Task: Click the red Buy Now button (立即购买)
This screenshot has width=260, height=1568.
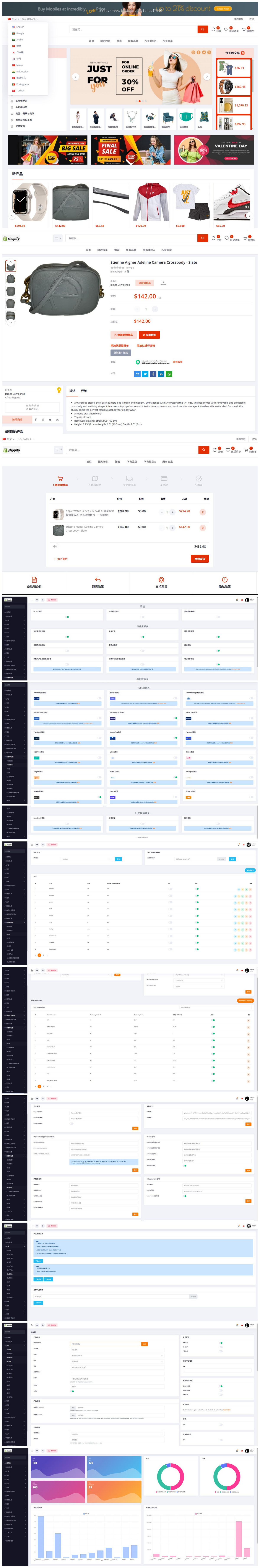Action: coord(149,335)
